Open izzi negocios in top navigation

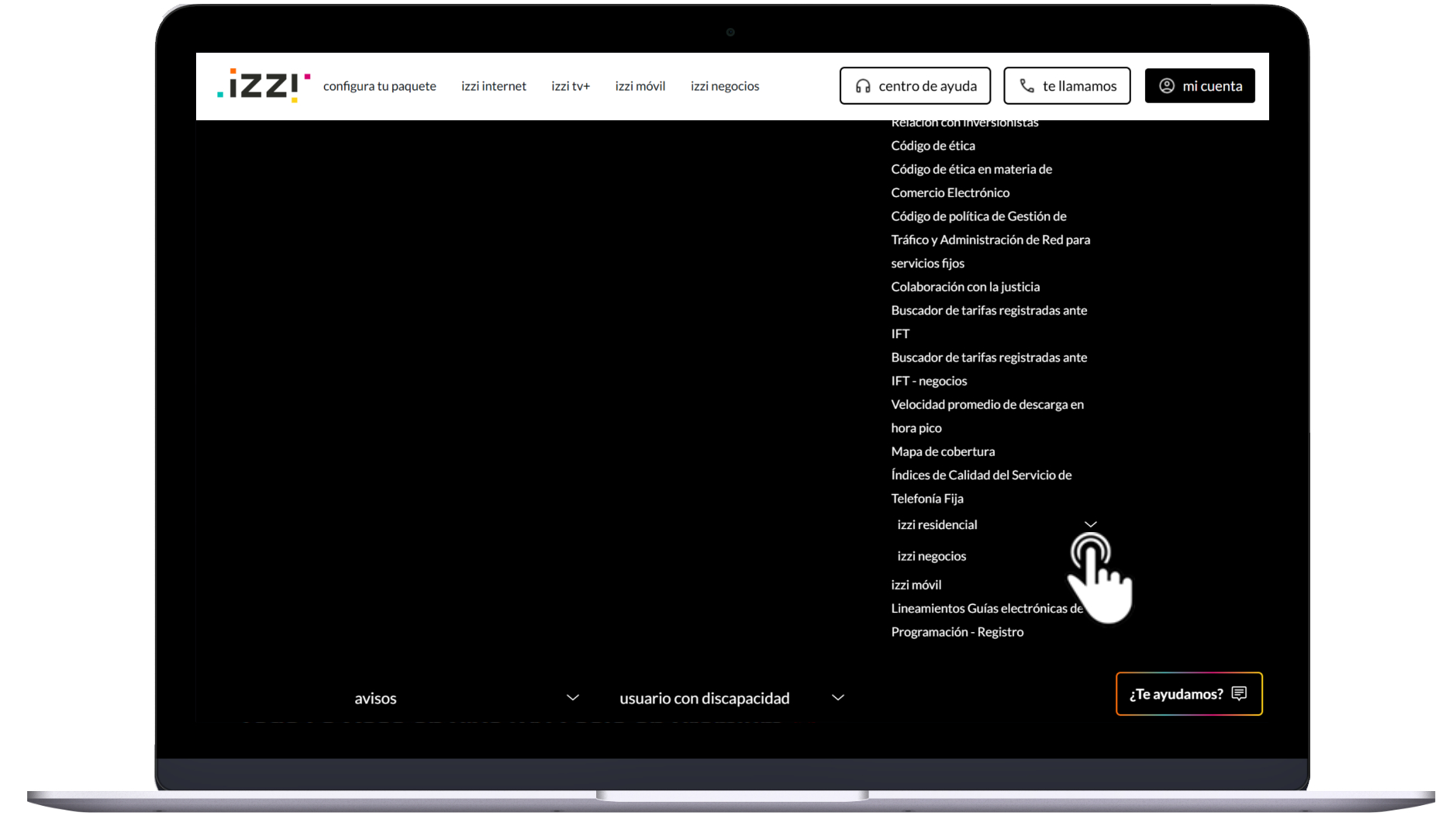[x=724, y=86]
